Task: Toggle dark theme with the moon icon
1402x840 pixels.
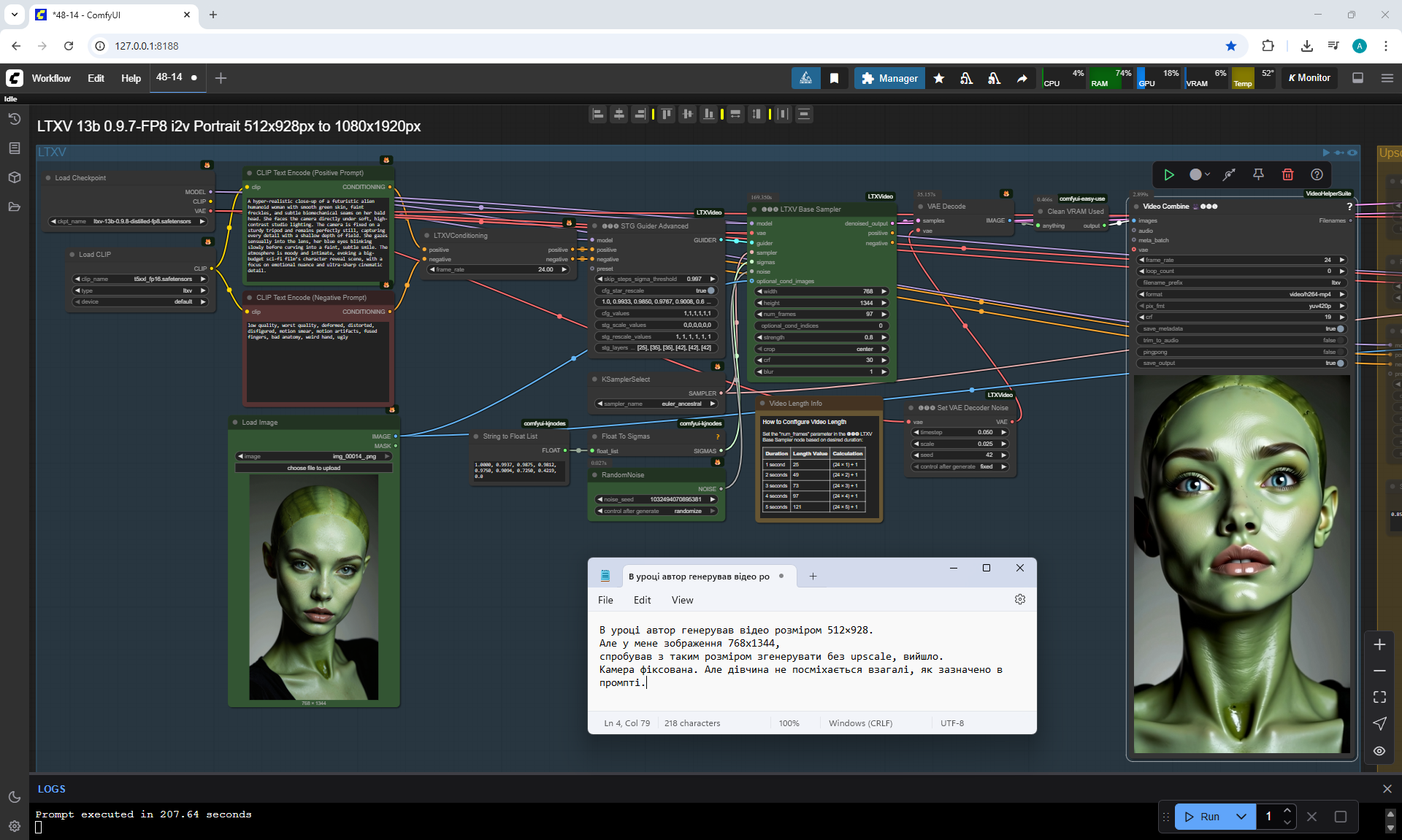Action: click(x=14, y=797)
